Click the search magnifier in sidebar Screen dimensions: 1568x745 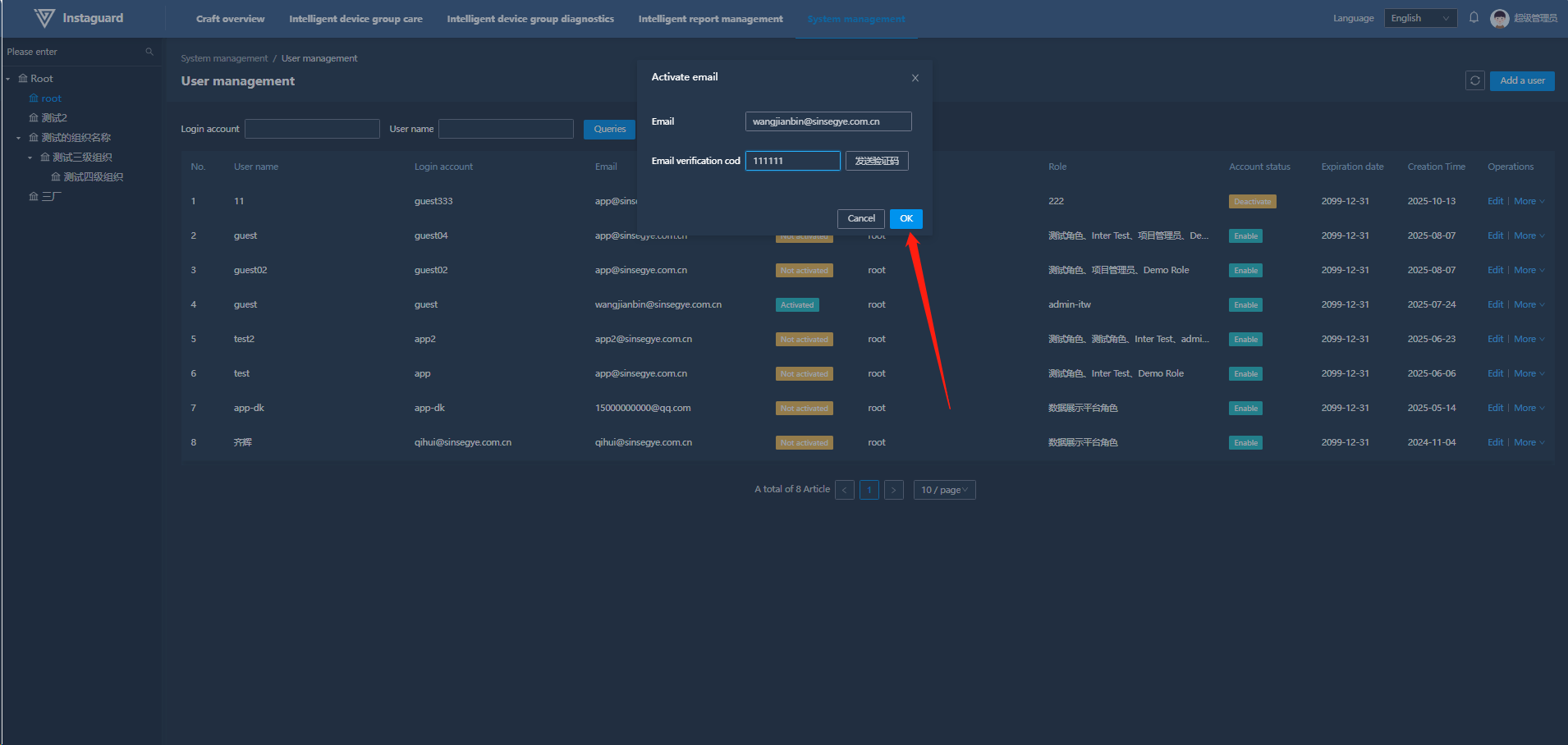click(149, 52)
